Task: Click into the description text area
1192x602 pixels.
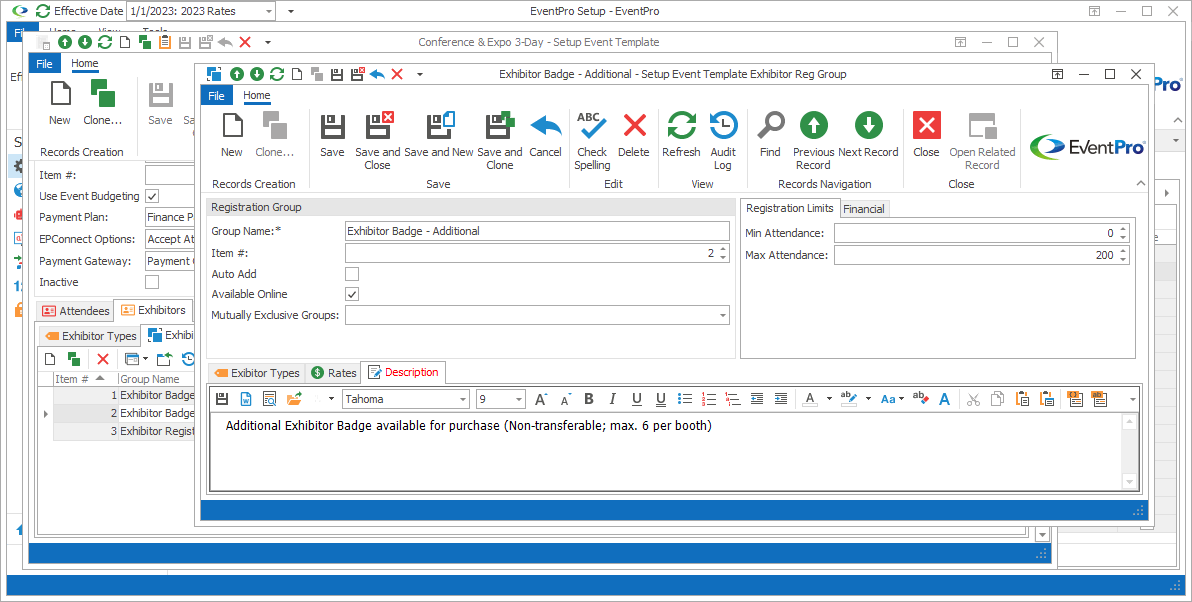Action: point(666,451)
